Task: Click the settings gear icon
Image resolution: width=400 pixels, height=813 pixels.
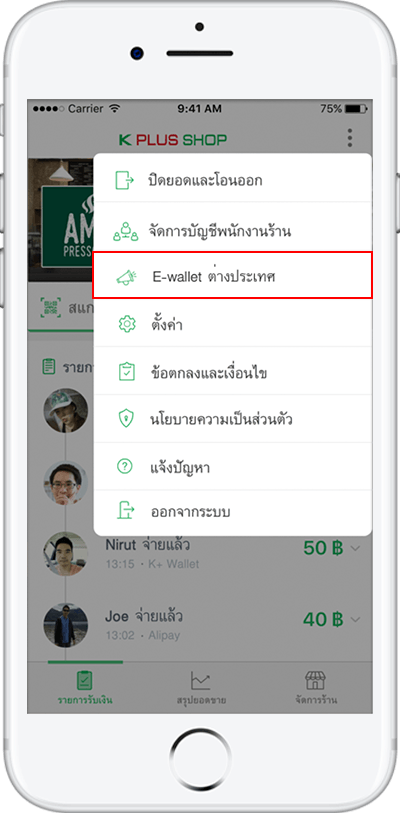Action: coord(127,325)
